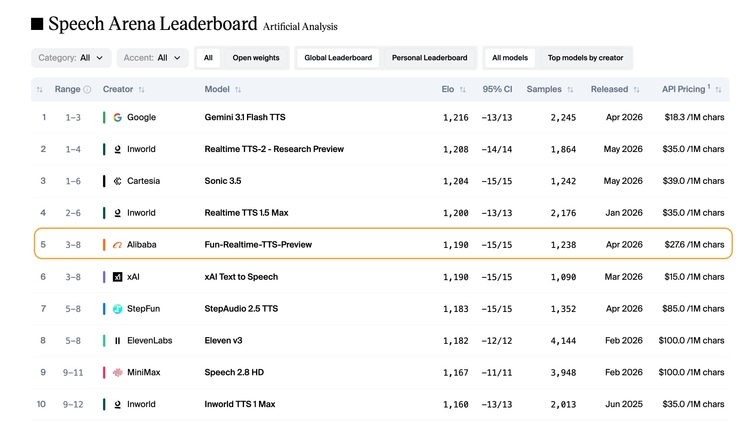Click Inworld logo in Inworld TTS 1 Max row

[117, 404]
